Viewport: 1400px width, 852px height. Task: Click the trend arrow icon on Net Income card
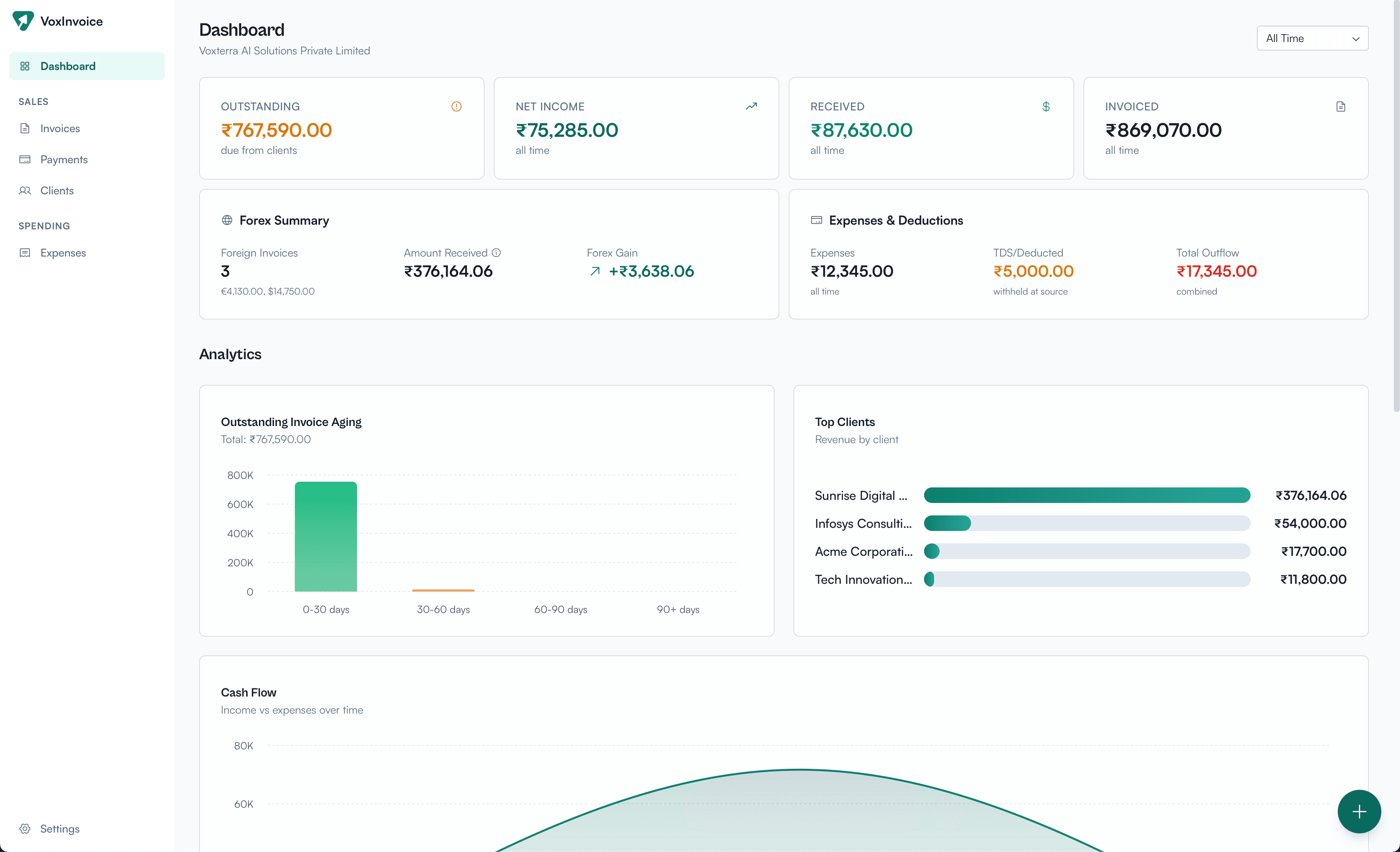tap(751, 106)
